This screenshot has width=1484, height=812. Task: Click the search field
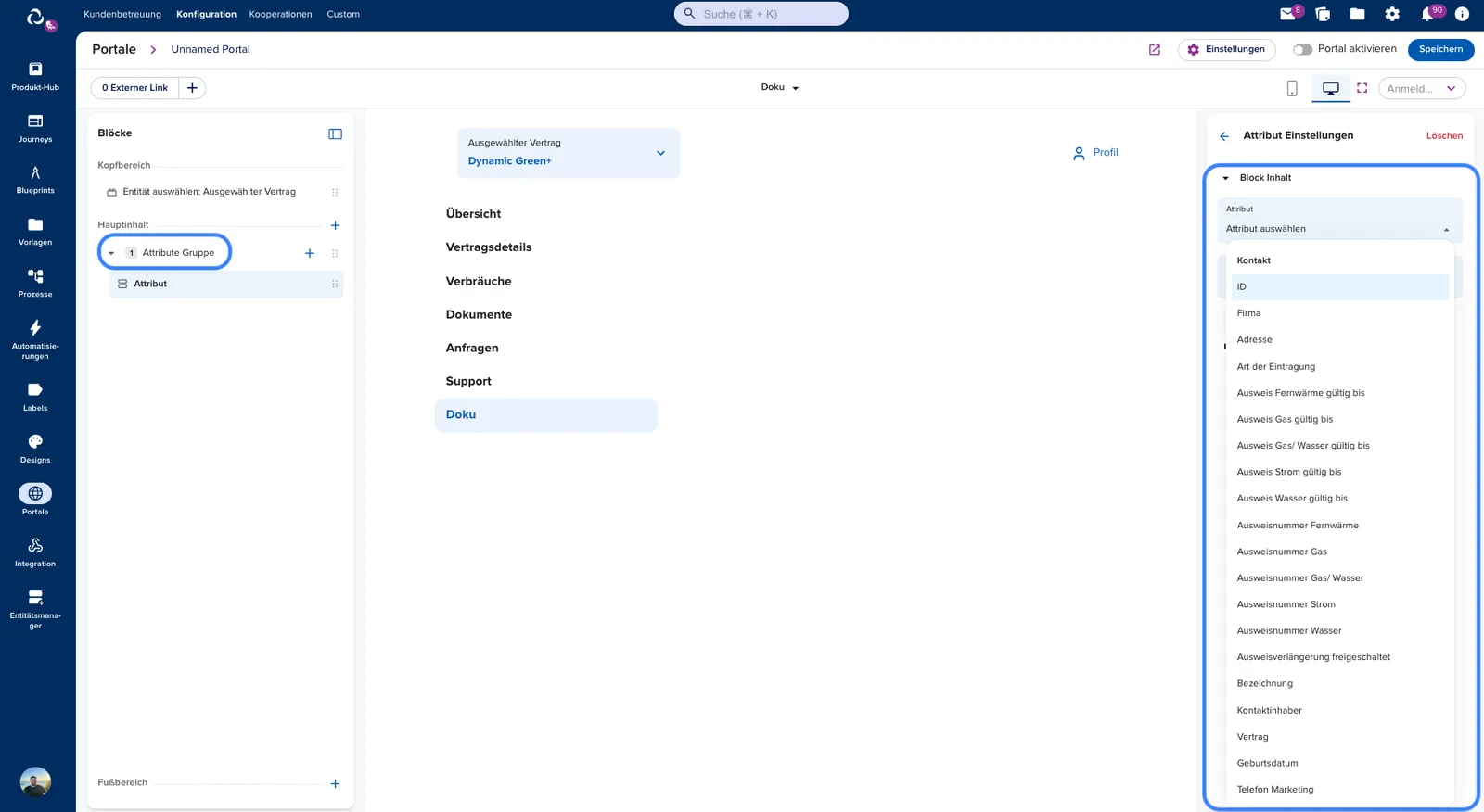click(x=761, y=14)
